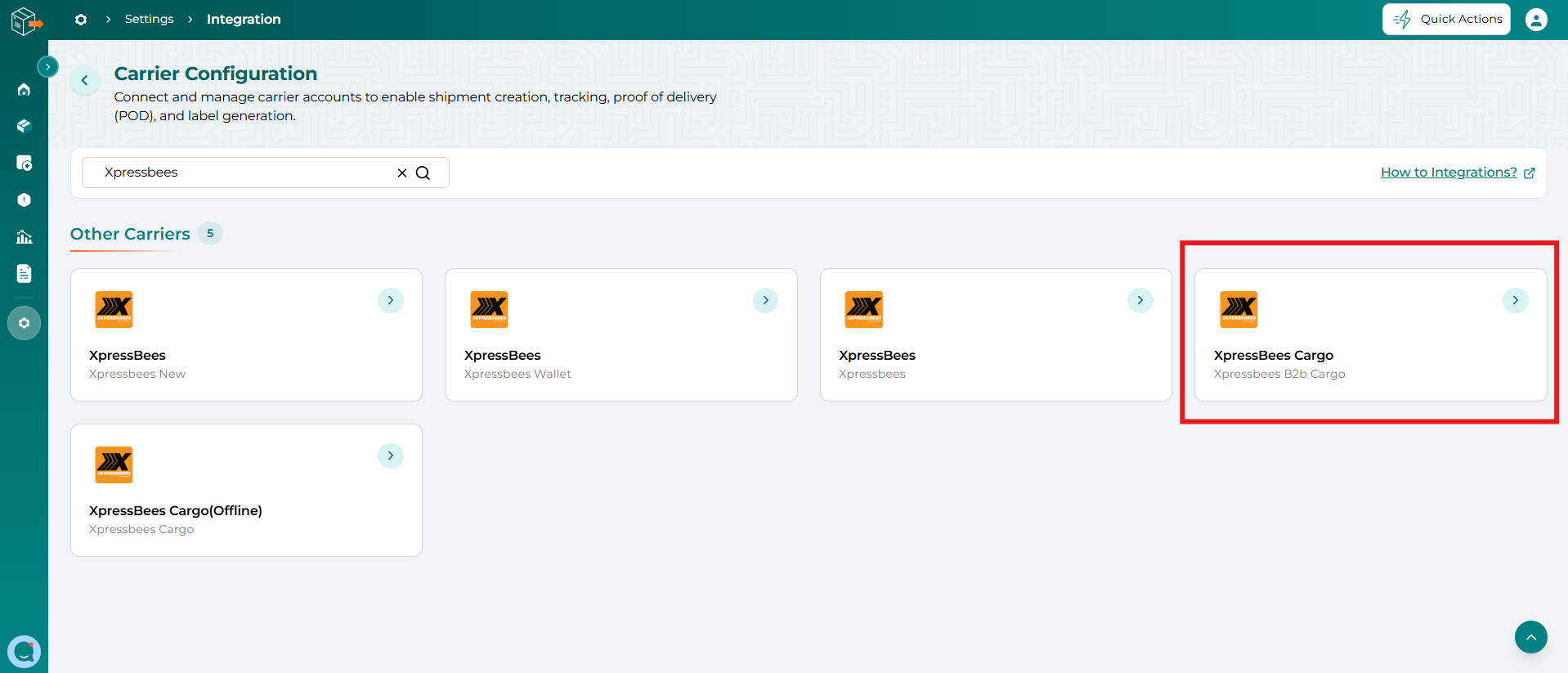Select the settings gear in the sidebar
Image resolution: width=1568 pixels, height=673 pixels.
(24, 323)
